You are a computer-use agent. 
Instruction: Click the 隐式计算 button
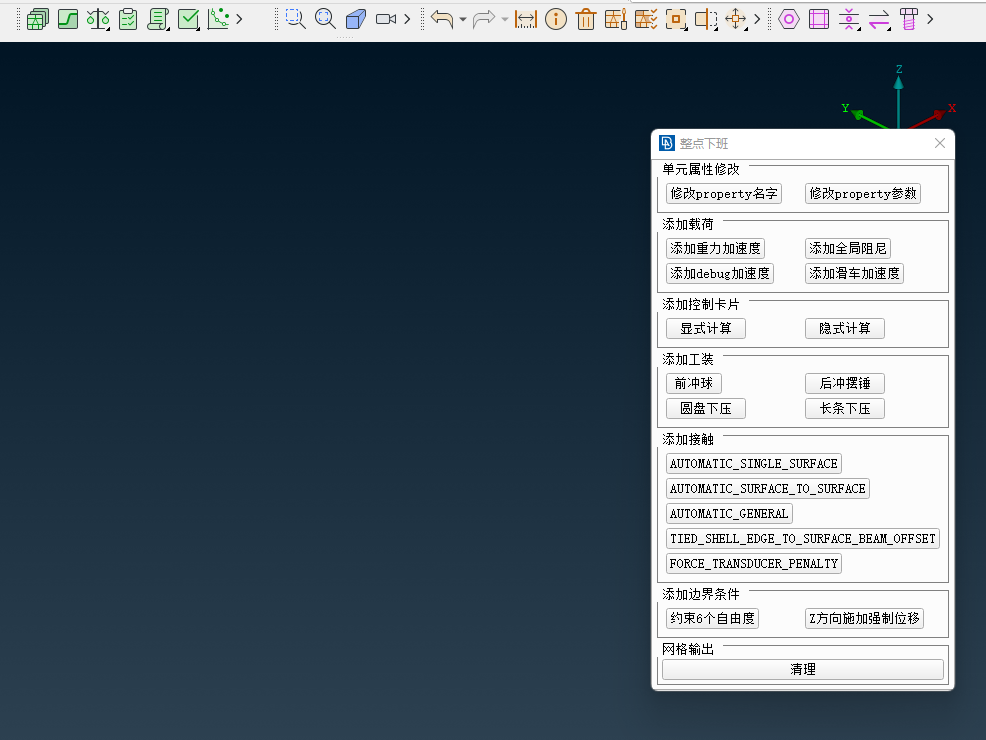pos(845,328)
